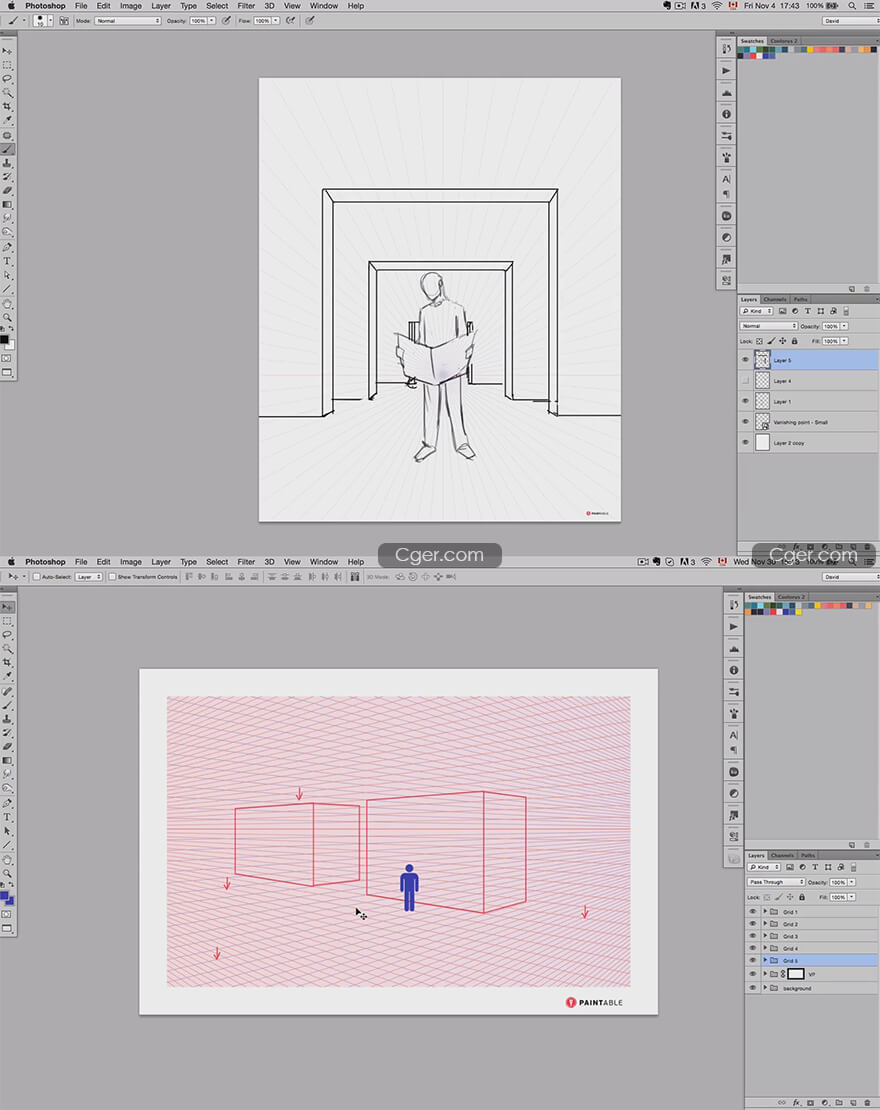Choose the Rectangular Marquee tool in the bottom window
The height and width of the screenshot is (1110, 880).
coord(7,621)
